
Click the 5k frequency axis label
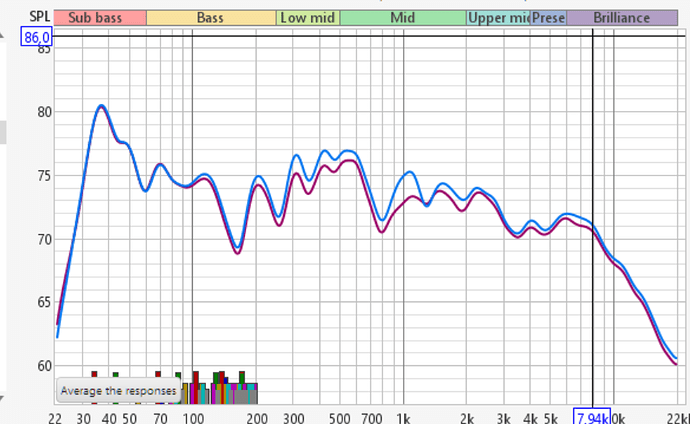(551, 418)
